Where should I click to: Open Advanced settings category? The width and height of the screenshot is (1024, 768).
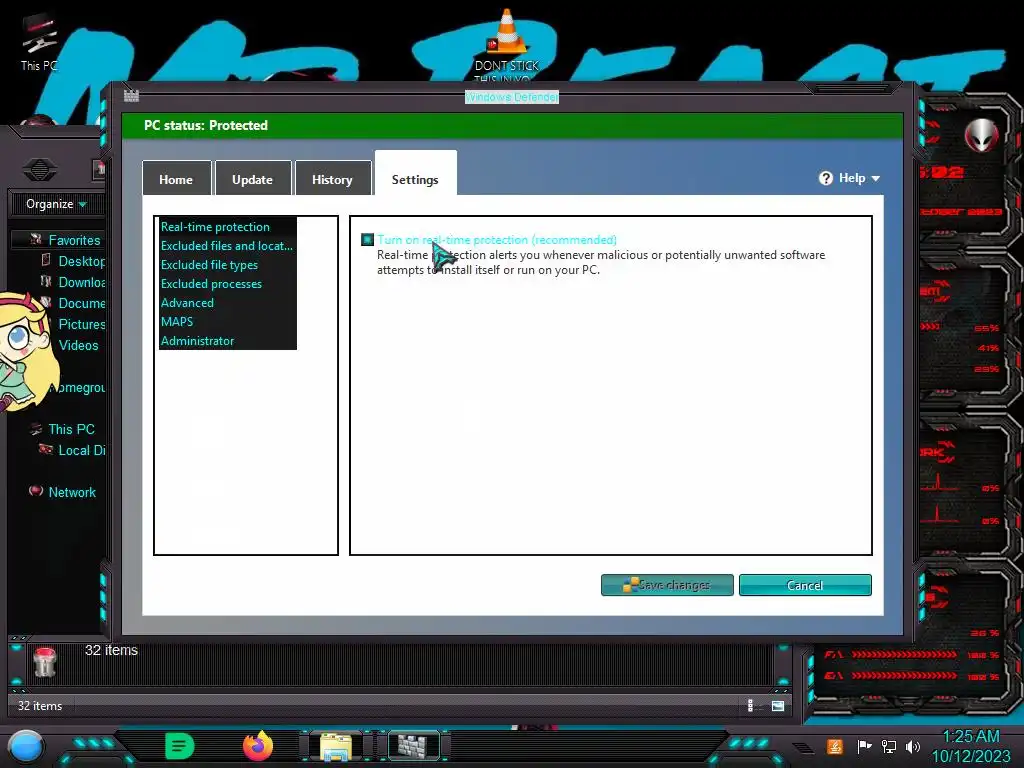(187, 302)
